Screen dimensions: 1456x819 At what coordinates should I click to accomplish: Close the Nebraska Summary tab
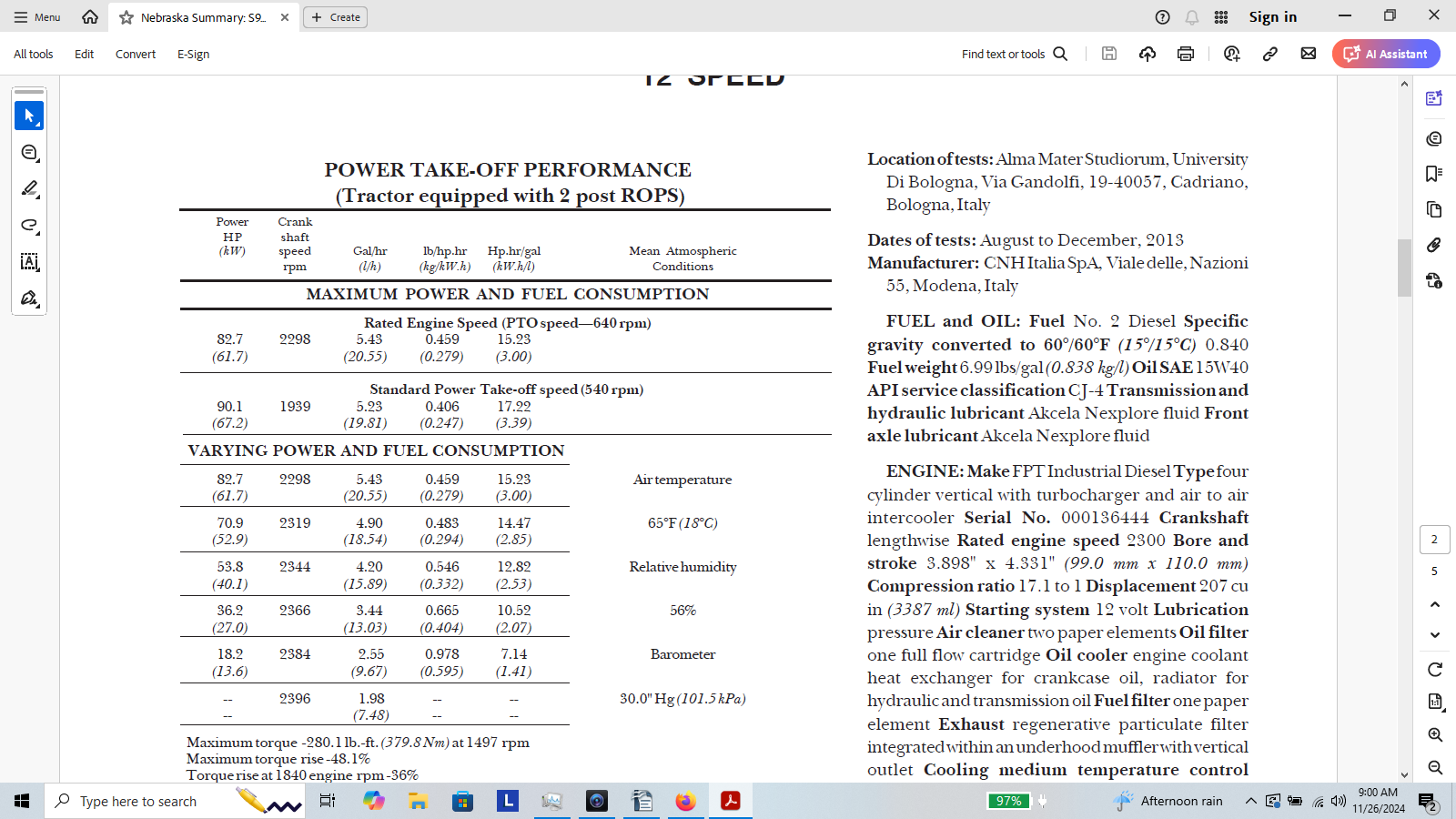(x=285, y=17)
